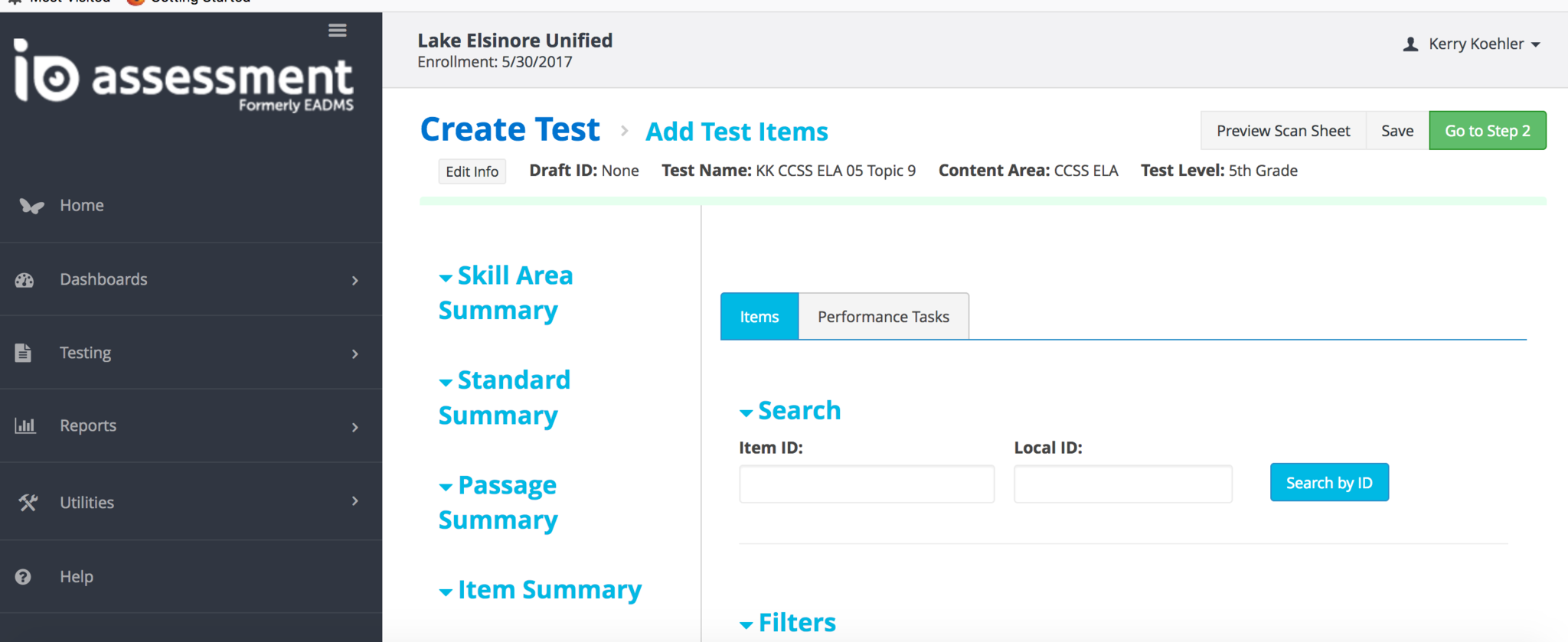Switch to the Performance Tasks tab
Screen dimensions: 1568x642
tap(883, 317)
